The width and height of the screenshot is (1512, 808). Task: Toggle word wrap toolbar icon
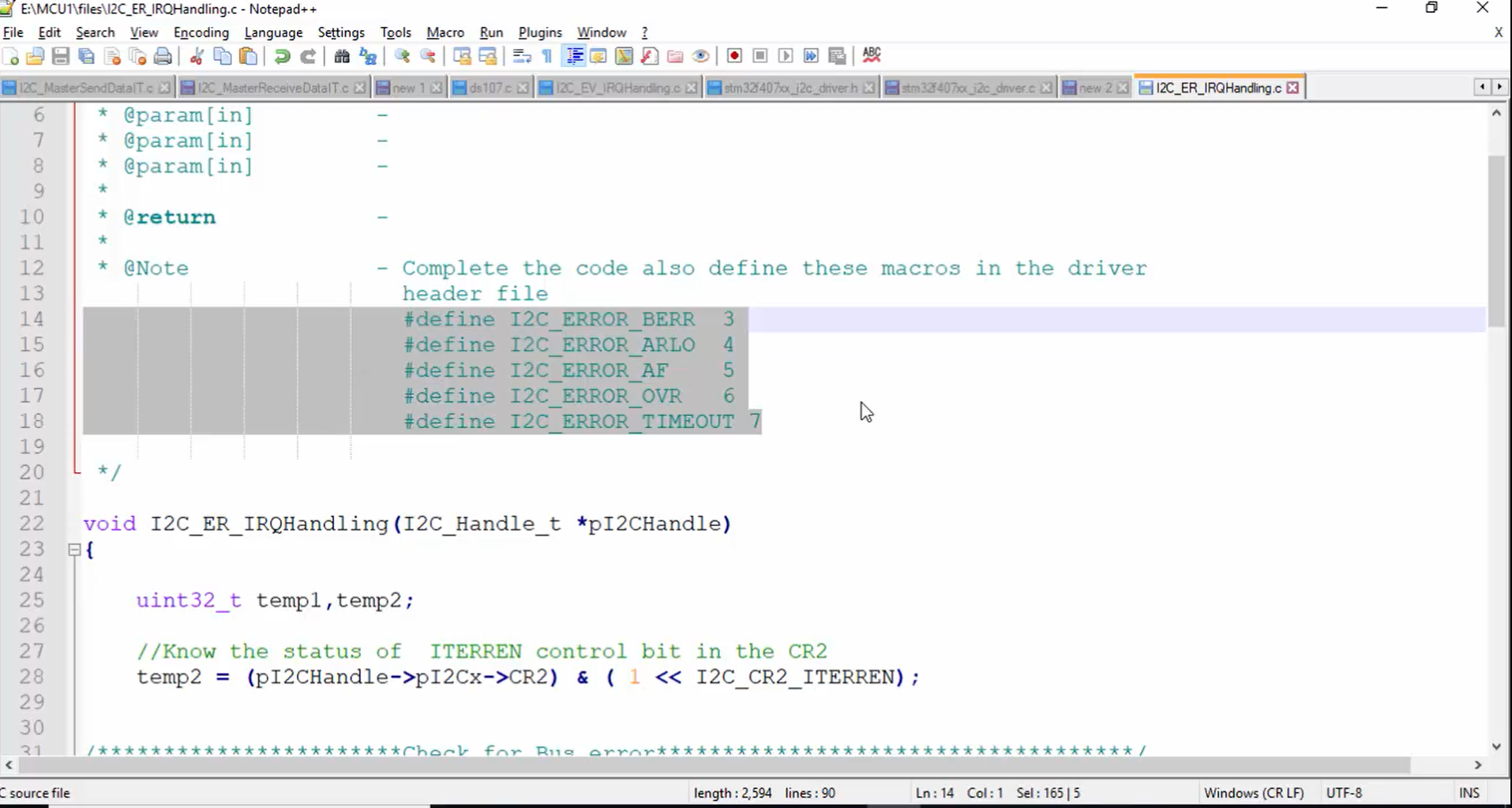(x=522, y=56)
